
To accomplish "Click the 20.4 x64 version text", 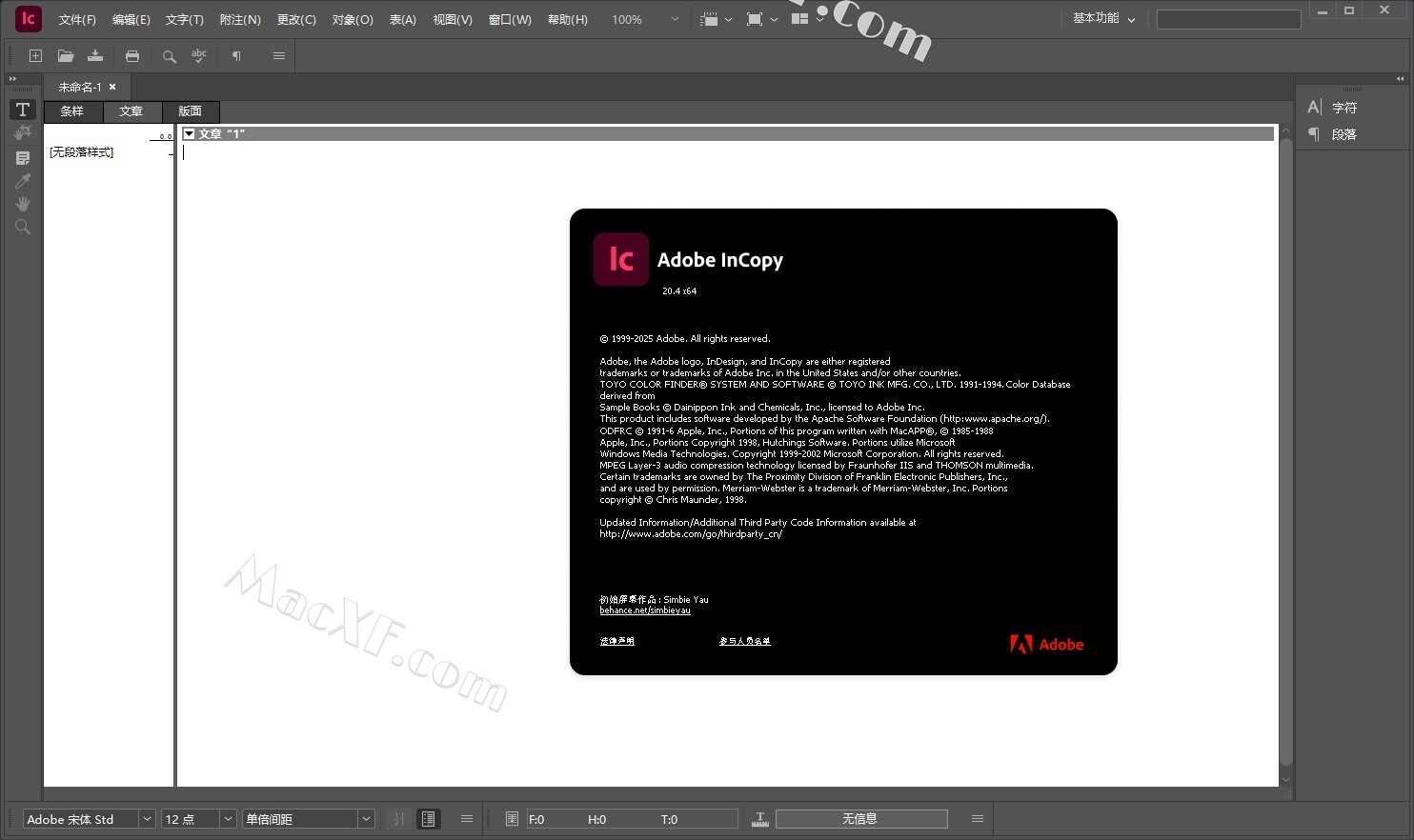I will (x=679, y=291).
